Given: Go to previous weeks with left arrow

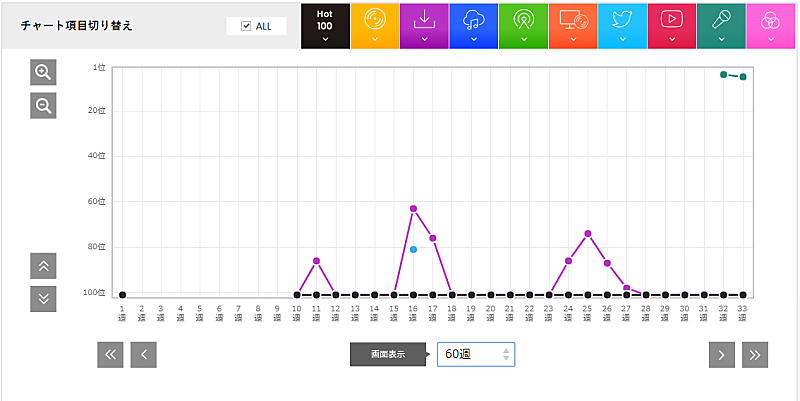Looking at the screenshot, I should point(144,354).
